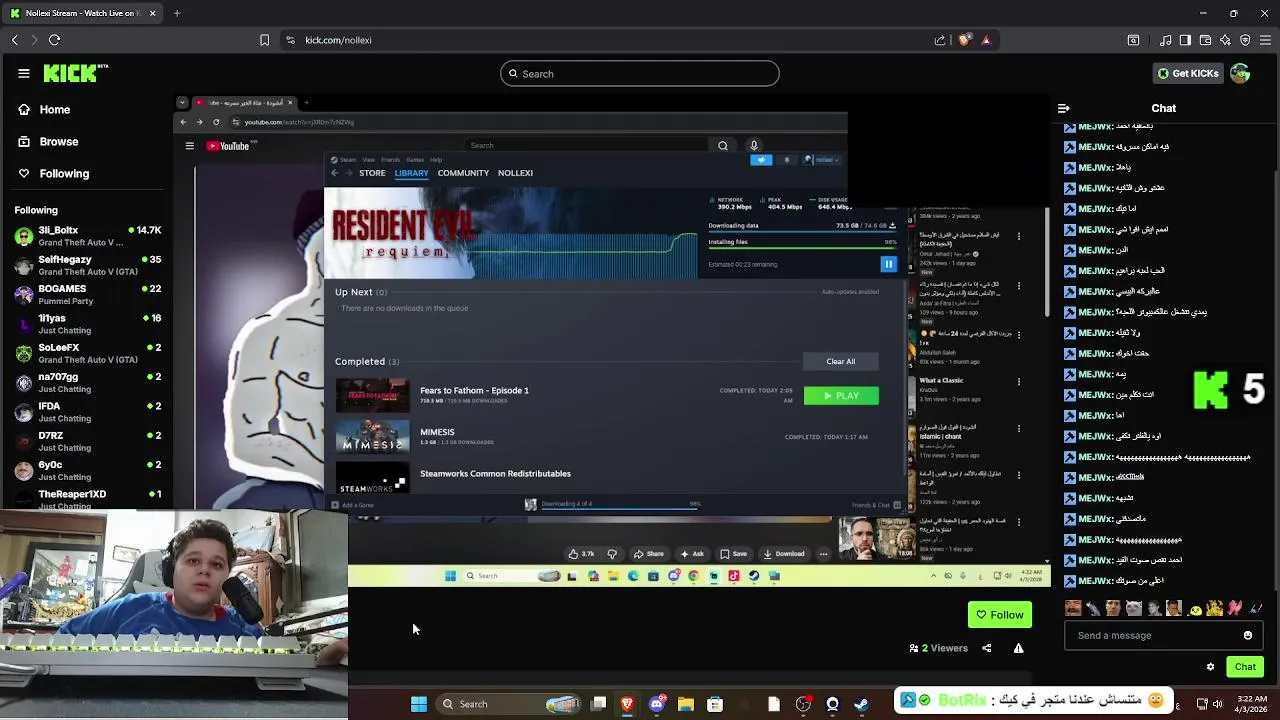Screen dimensions: 1280x720
Task: Open Brave VPN shield icon
Action: [x=1245, y=40]
